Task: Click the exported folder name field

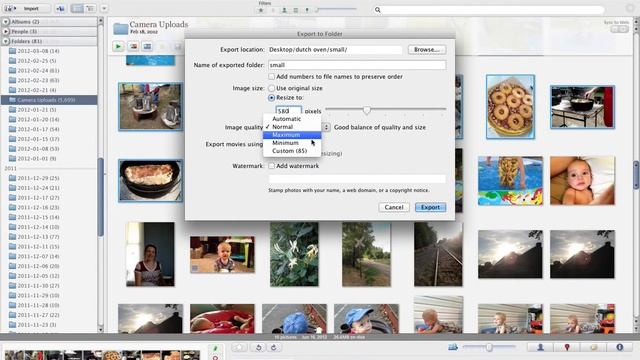Action: (x=357, y=65)
